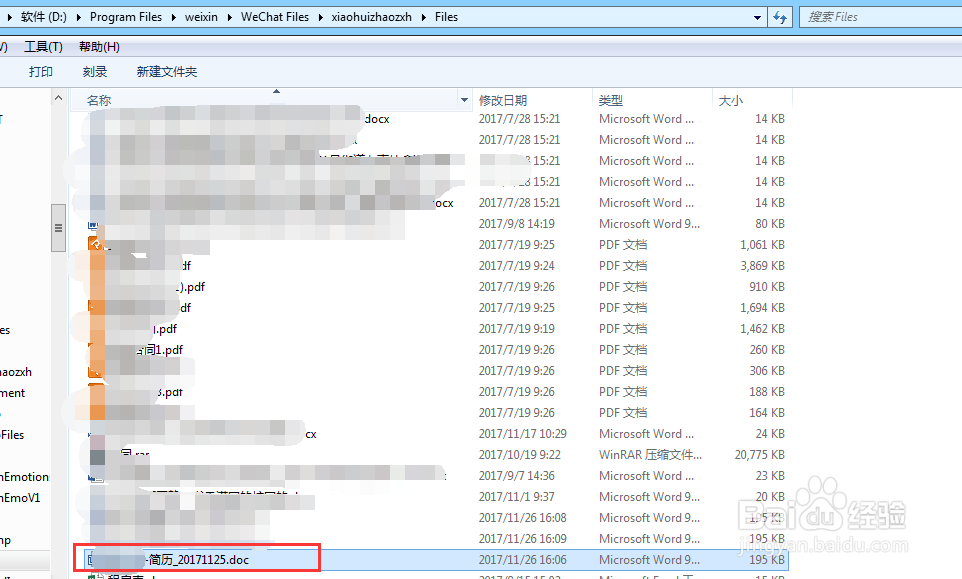
Task: Select the PDF row sized 1,061 KB
Action: coord(436,245)
